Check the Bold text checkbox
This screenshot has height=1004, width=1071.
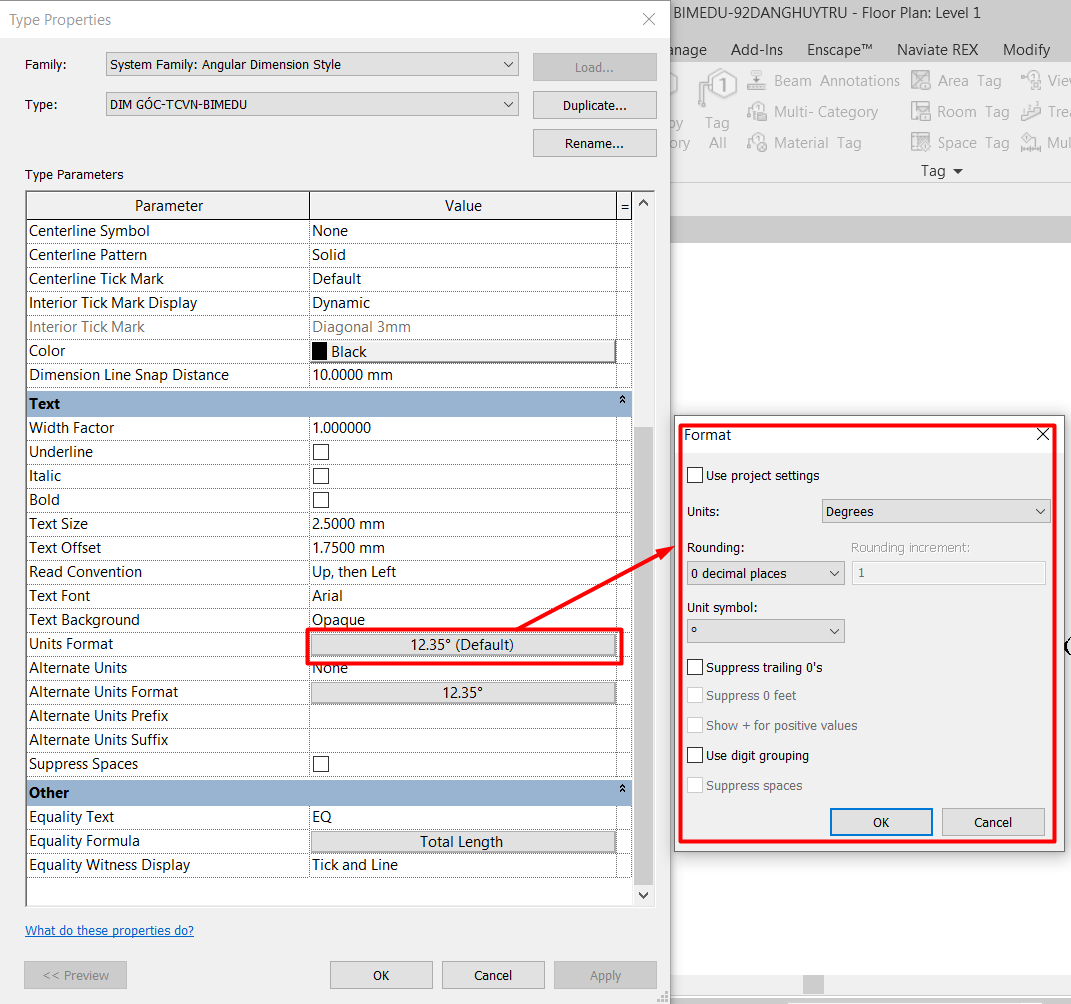click(x=321, y=500)
